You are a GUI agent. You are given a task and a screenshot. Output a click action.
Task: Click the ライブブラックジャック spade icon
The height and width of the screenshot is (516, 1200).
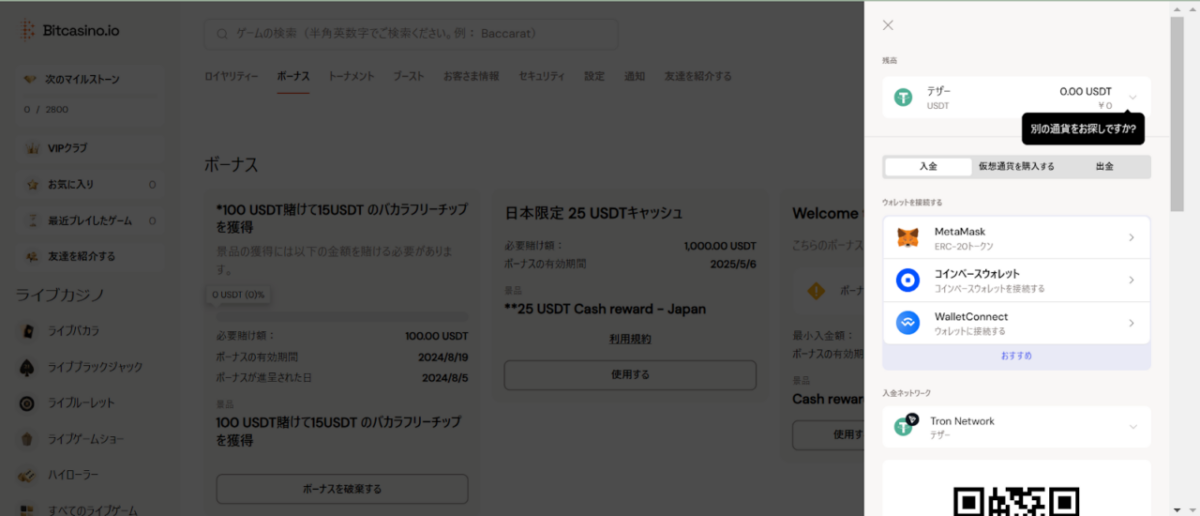[x=27, y=367]
